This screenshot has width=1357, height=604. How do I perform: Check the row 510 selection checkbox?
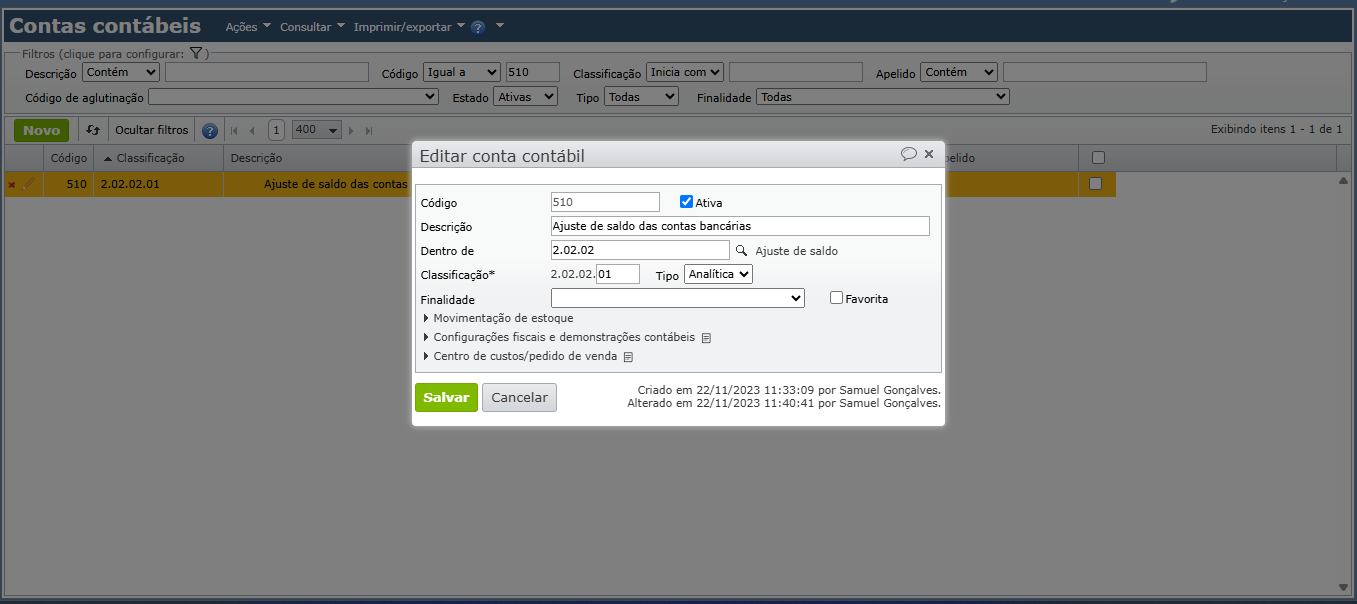tap(1095, 184)
